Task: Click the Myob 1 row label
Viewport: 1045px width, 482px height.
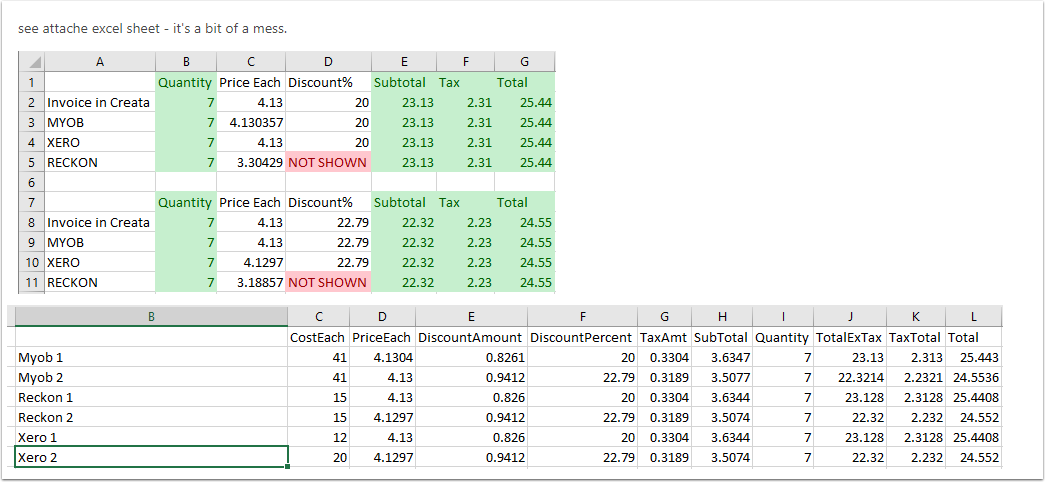Action: [x=151, y=357]
